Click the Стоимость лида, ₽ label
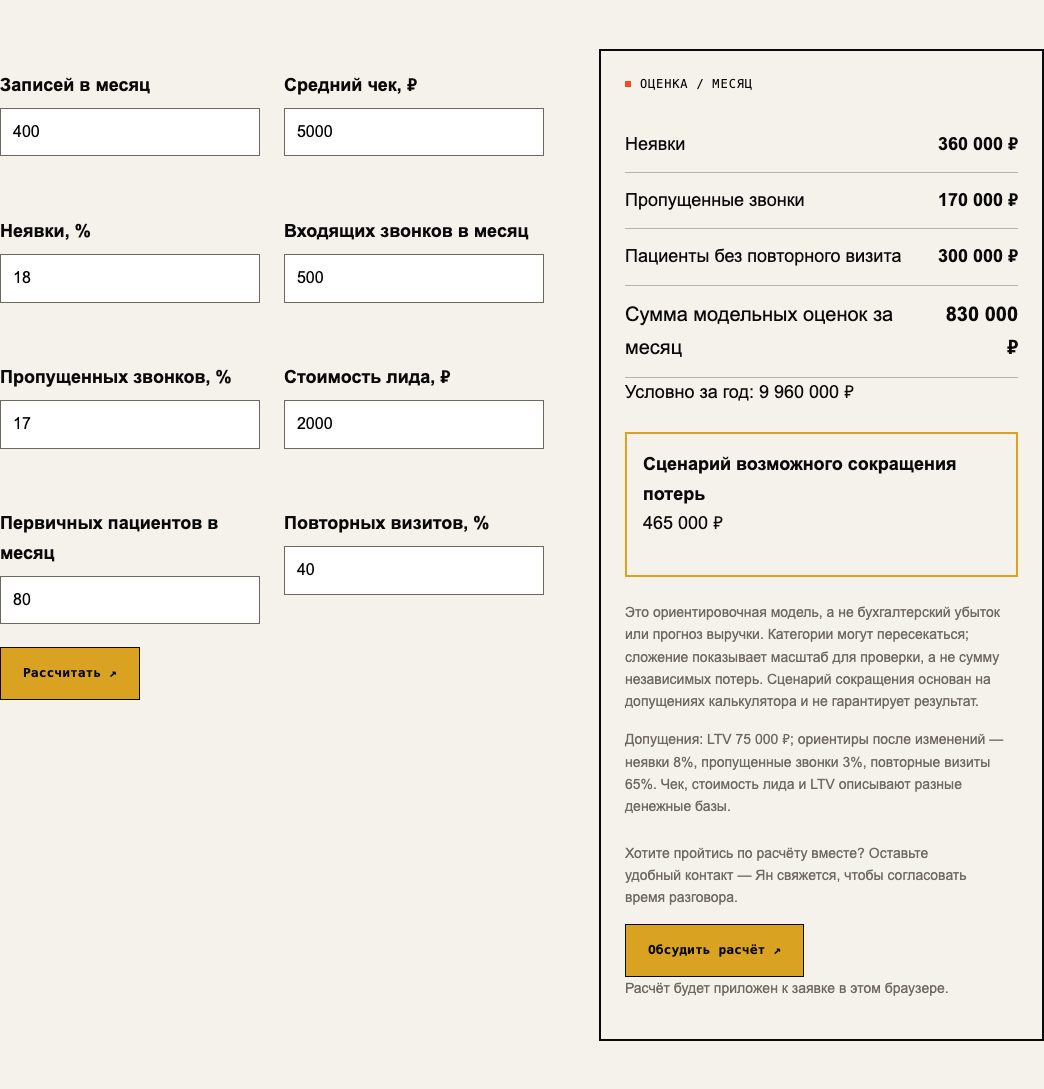Screen dimensions: 1044x1089 (x=367, y=377)
